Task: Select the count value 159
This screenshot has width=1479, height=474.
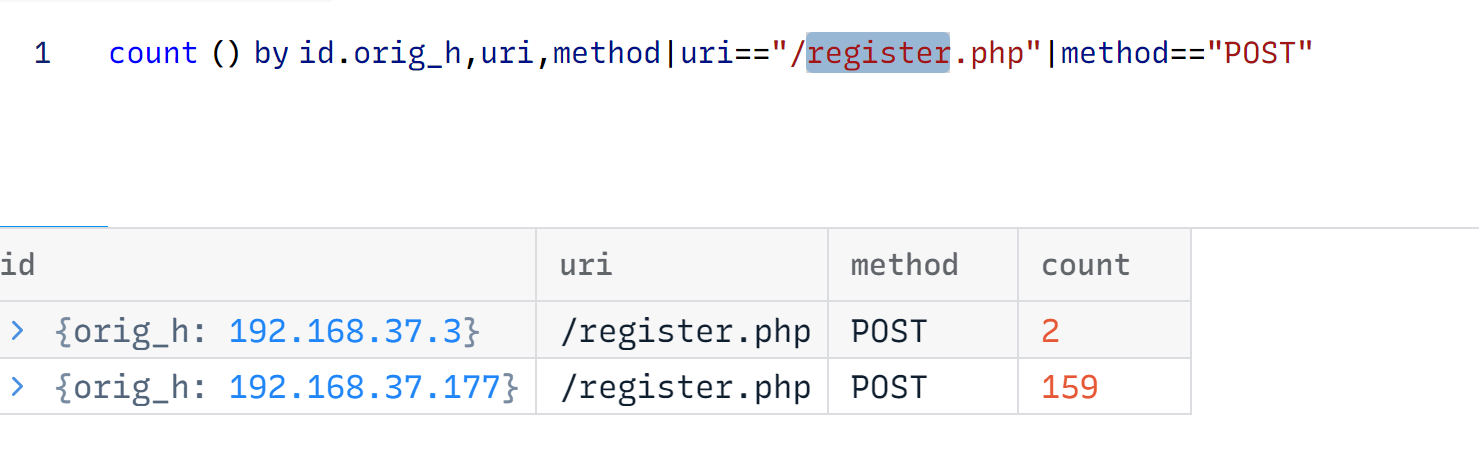Action: pyautogui.click(x=1070, y=387)
